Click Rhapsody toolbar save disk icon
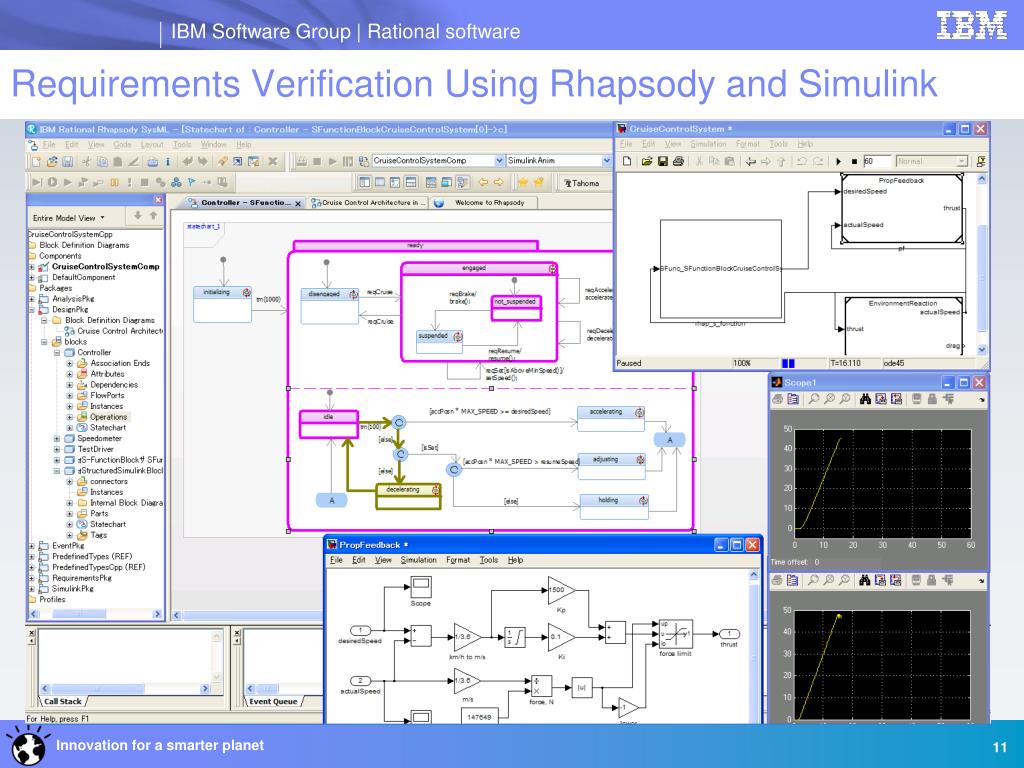Screen dimensions: 1024x768 (67, 161)
